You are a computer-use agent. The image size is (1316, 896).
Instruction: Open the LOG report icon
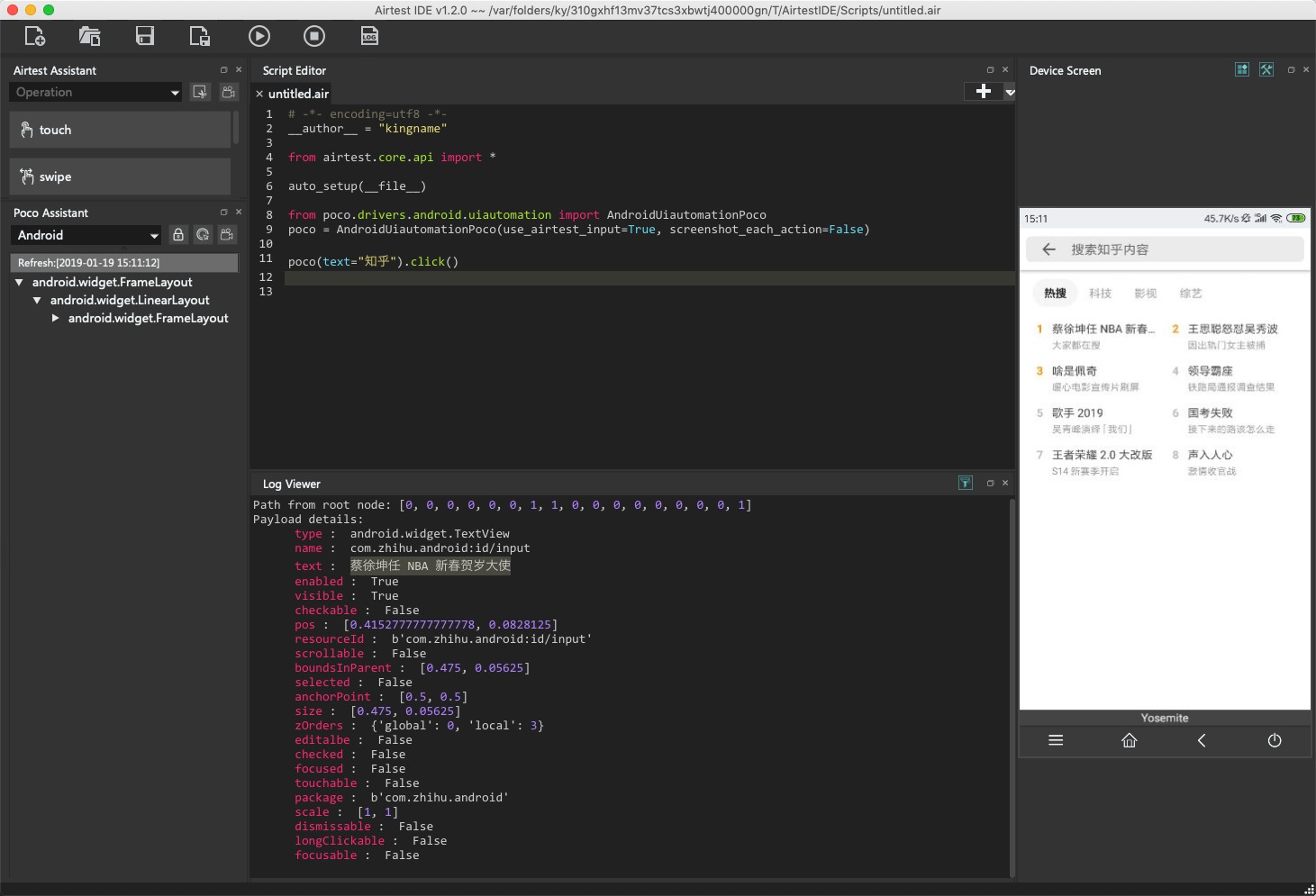point(369,36)
